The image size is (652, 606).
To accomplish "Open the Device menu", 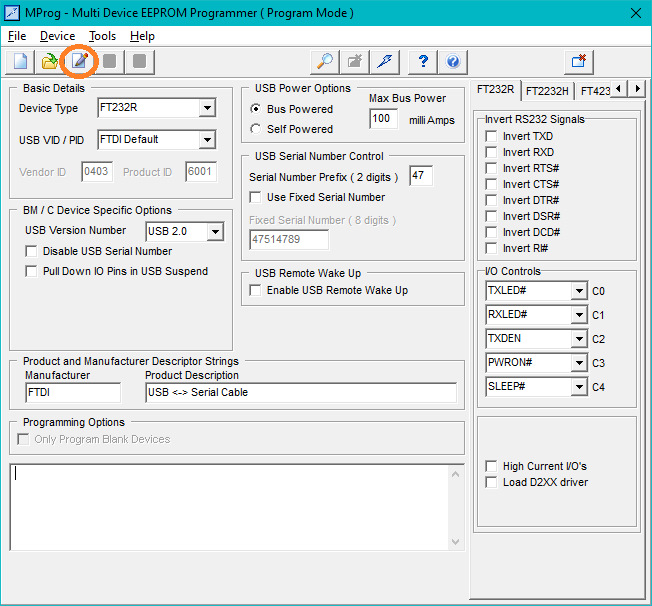I will click(x=57, y=36).
